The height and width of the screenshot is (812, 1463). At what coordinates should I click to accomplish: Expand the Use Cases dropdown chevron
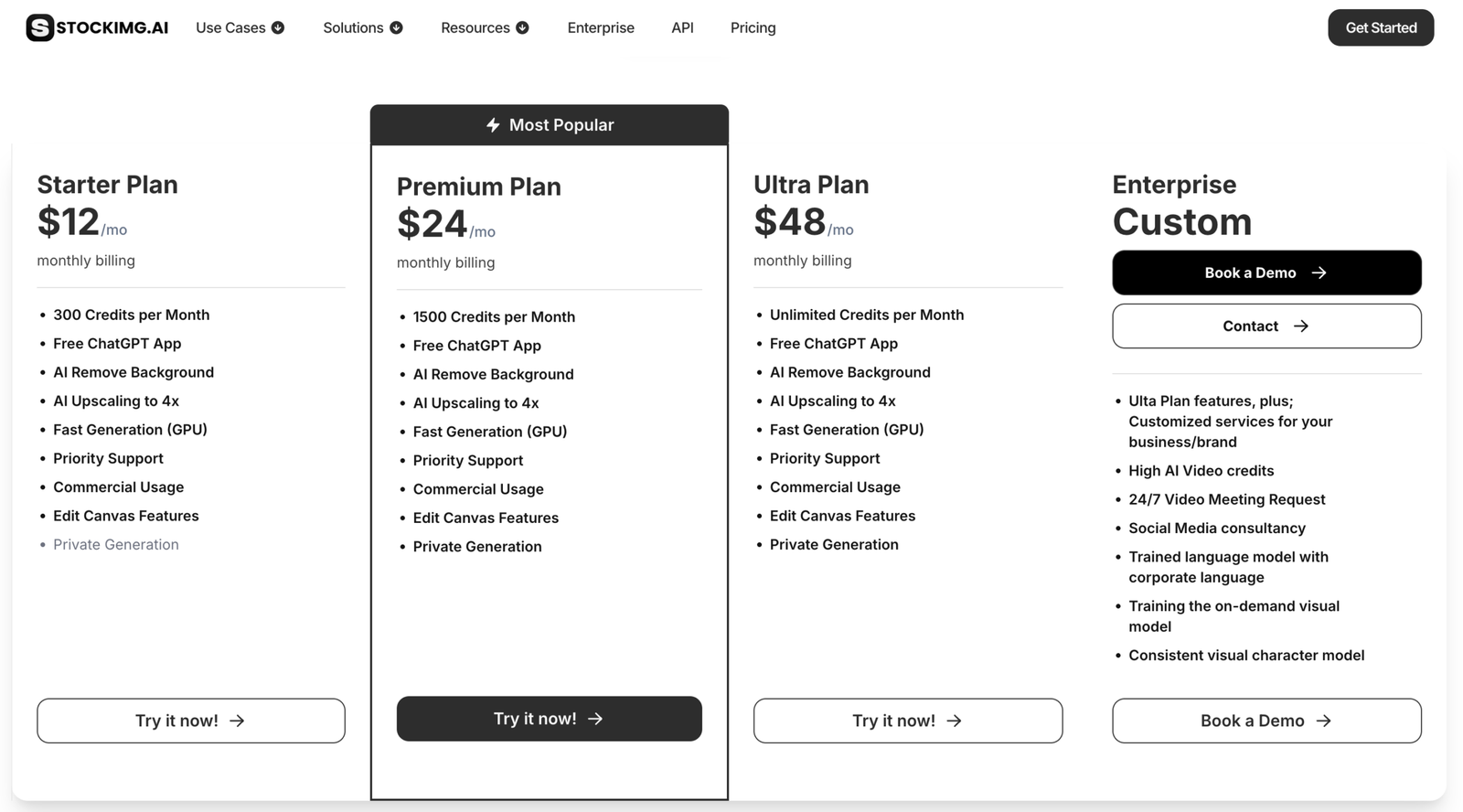(x=278, y=27)
